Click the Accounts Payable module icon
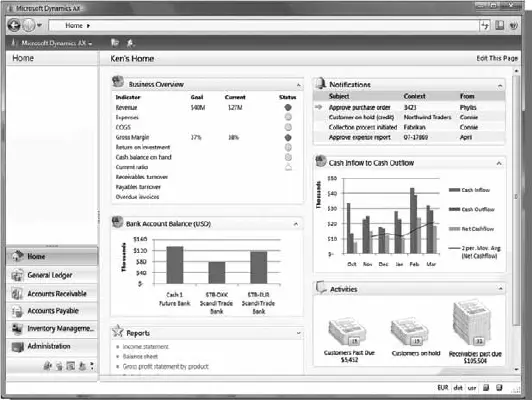Viewport: 532px width, 400px height. (x=17, y=311)
